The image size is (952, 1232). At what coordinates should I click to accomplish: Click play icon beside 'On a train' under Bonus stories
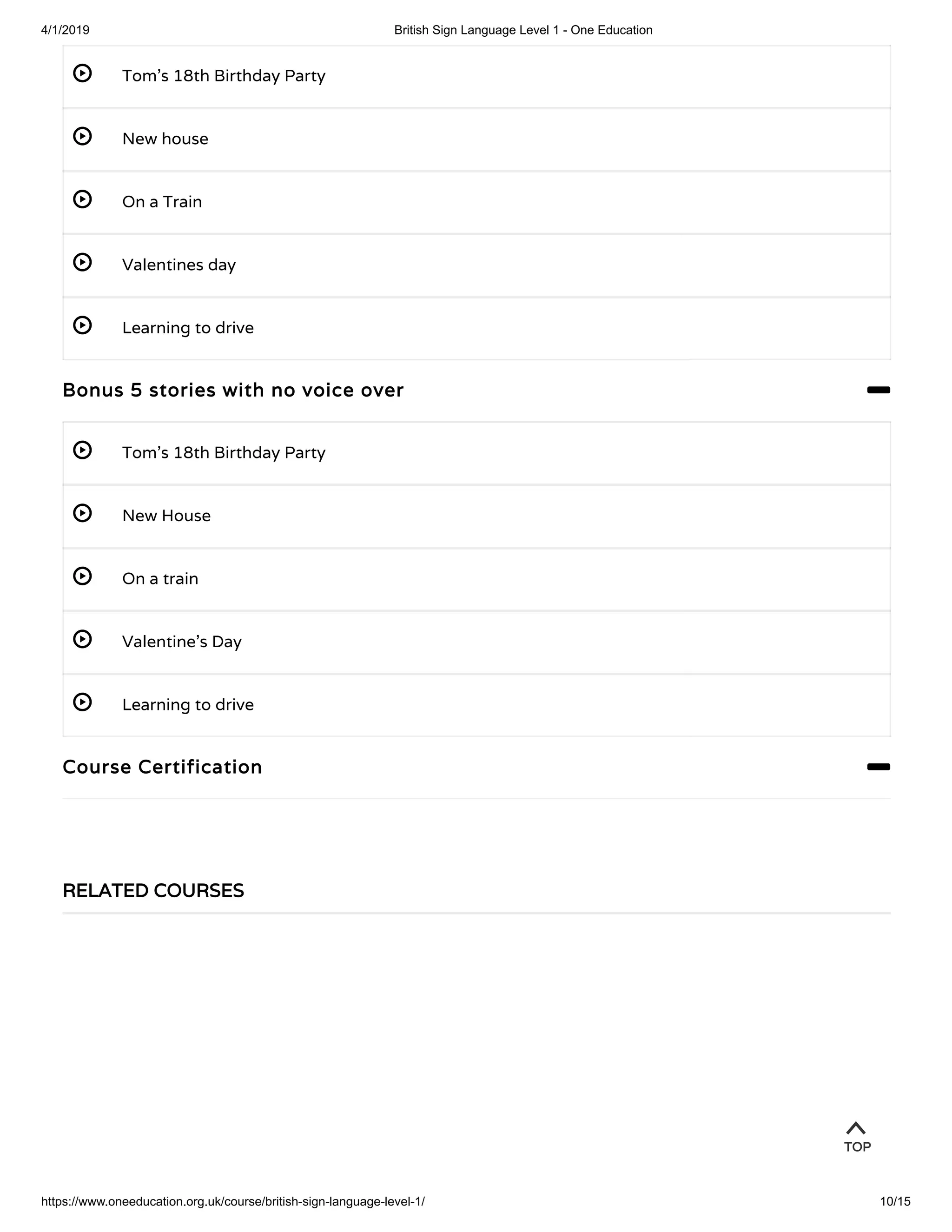tap(82, 576)
